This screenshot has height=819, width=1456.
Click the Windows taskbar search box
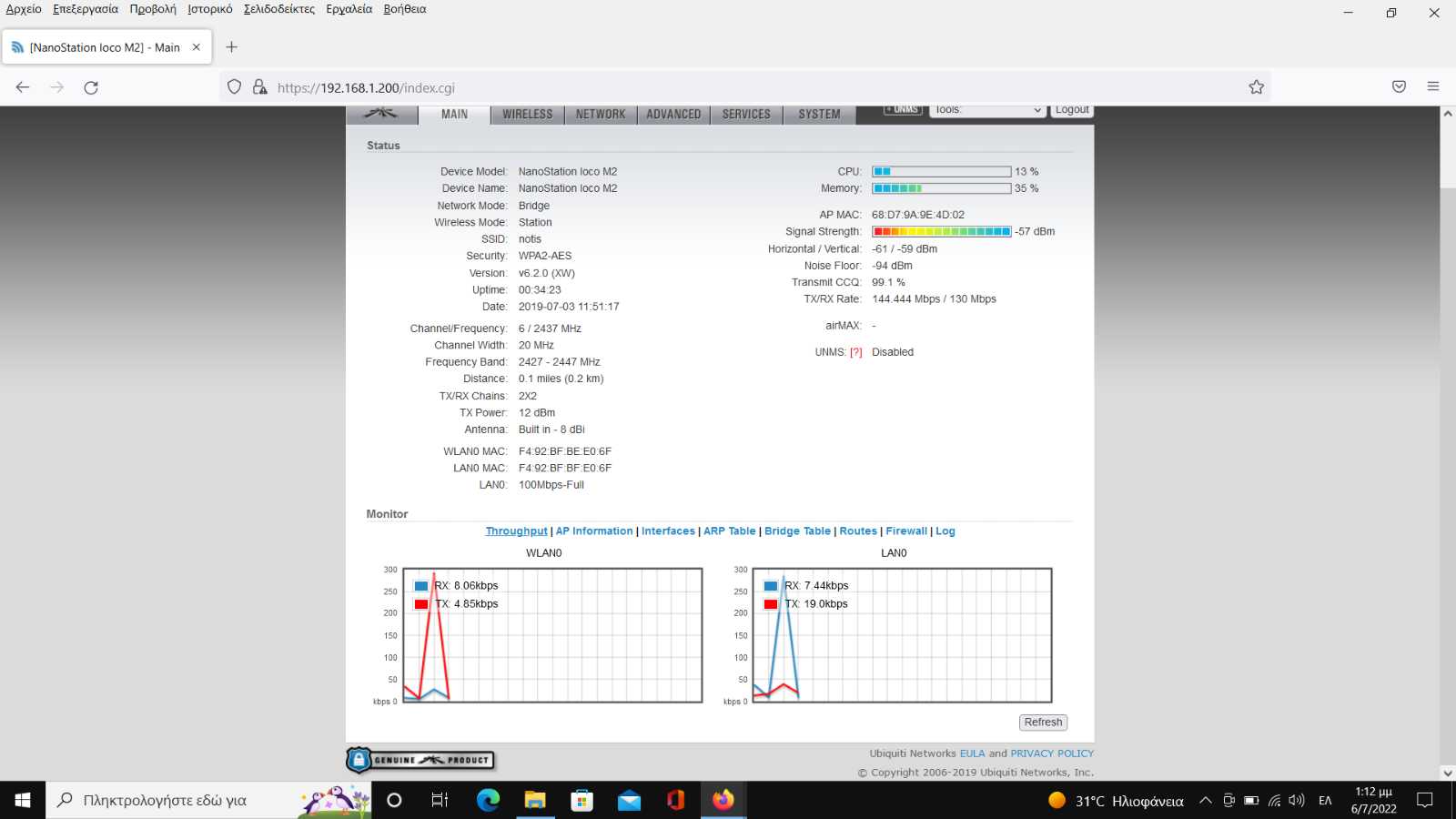coord(209,800)
